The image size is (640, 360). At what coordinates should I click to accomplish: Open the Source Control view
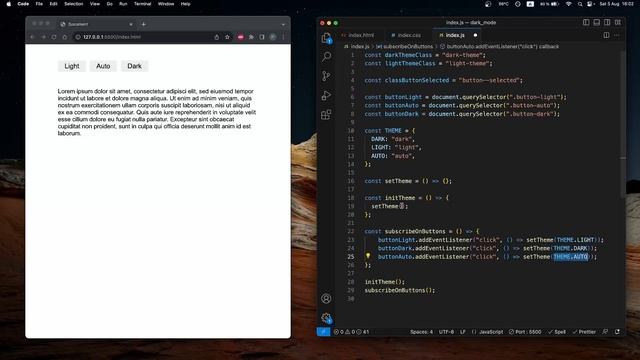(x=326, y=76)
